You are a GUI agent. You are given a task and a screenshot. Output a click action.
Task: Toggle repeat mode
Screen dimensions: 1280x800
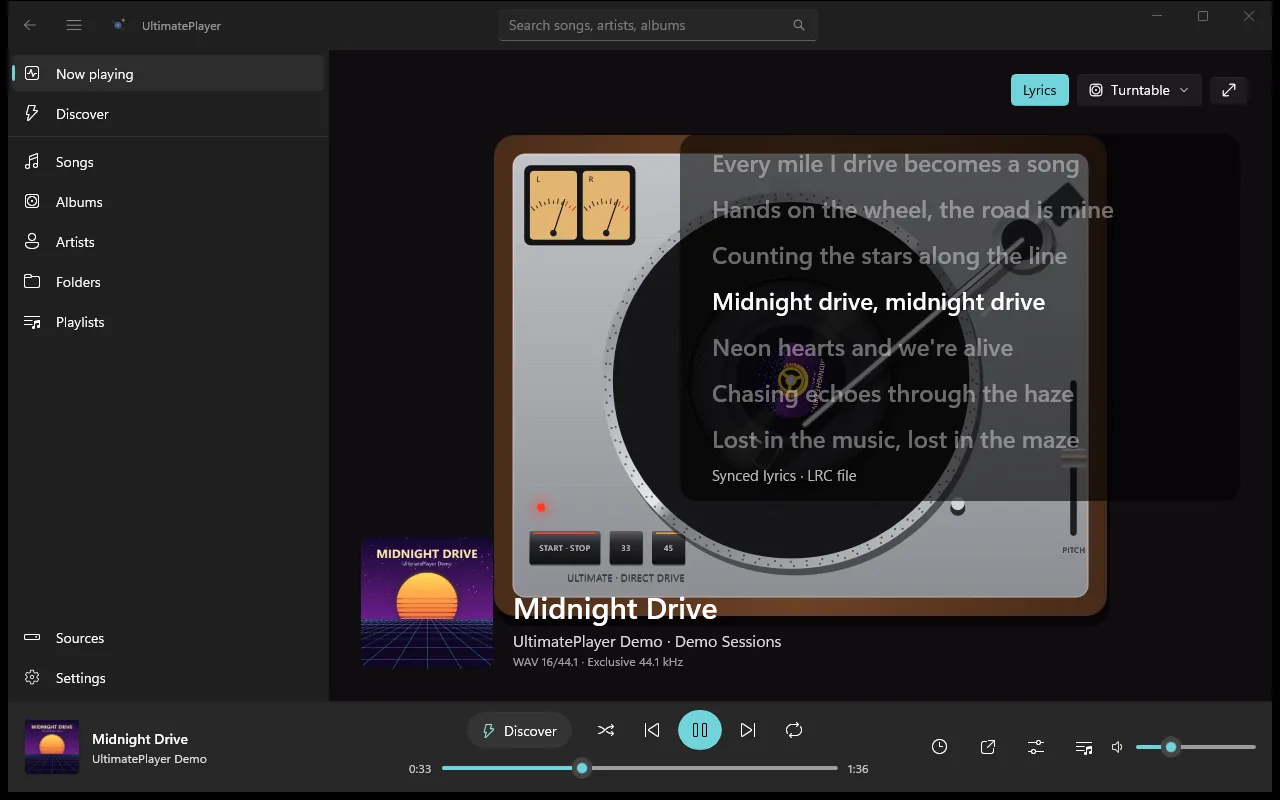click(794, 730)
